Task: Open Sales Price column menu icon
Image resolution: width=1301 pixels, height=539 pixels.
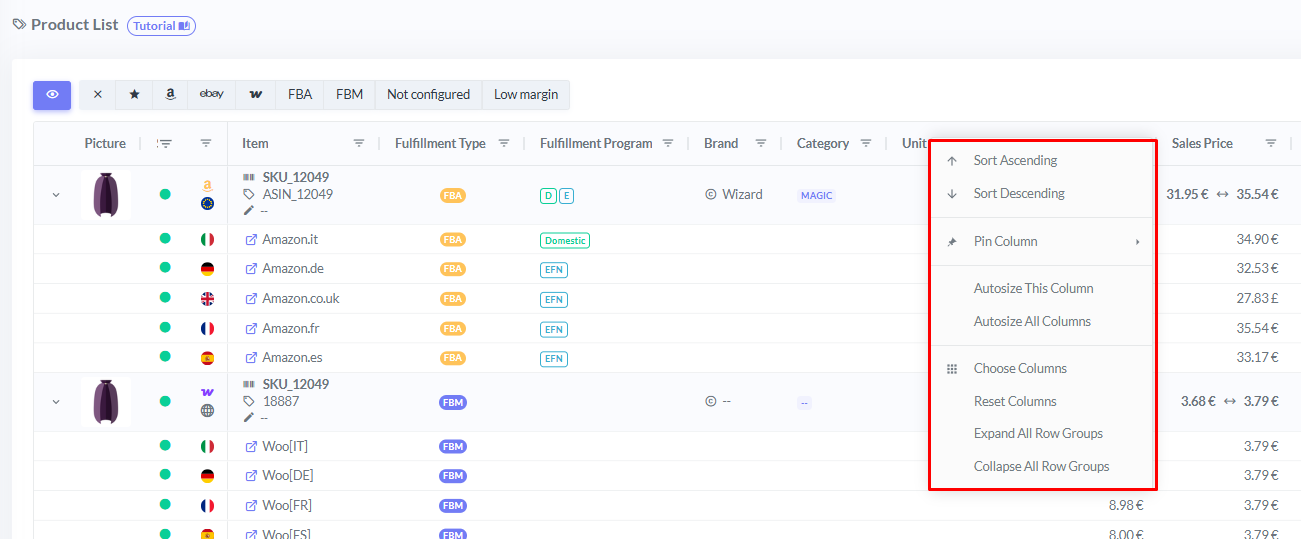Action: (1271, 144)
